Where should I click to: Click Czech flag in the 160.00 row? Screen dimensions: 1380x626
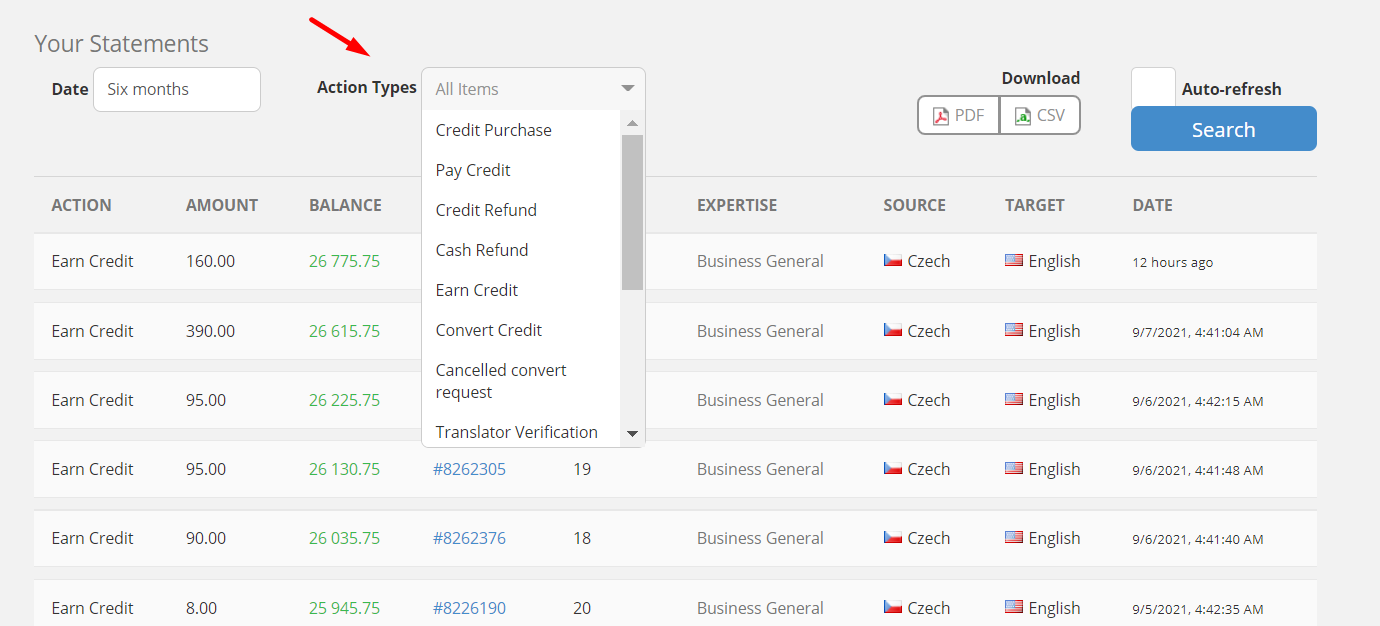pyautogui.click(x=893, y=260)
